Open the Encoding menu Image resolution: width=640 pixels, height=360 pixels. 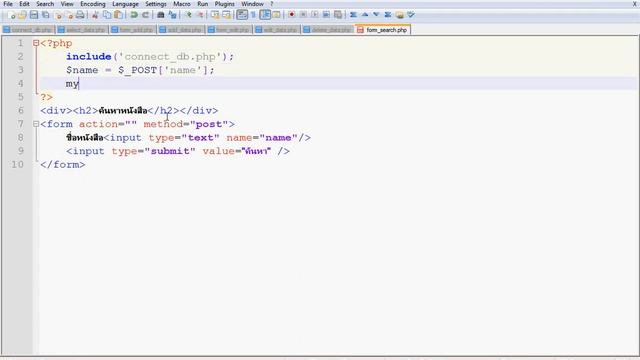[93, 4]
